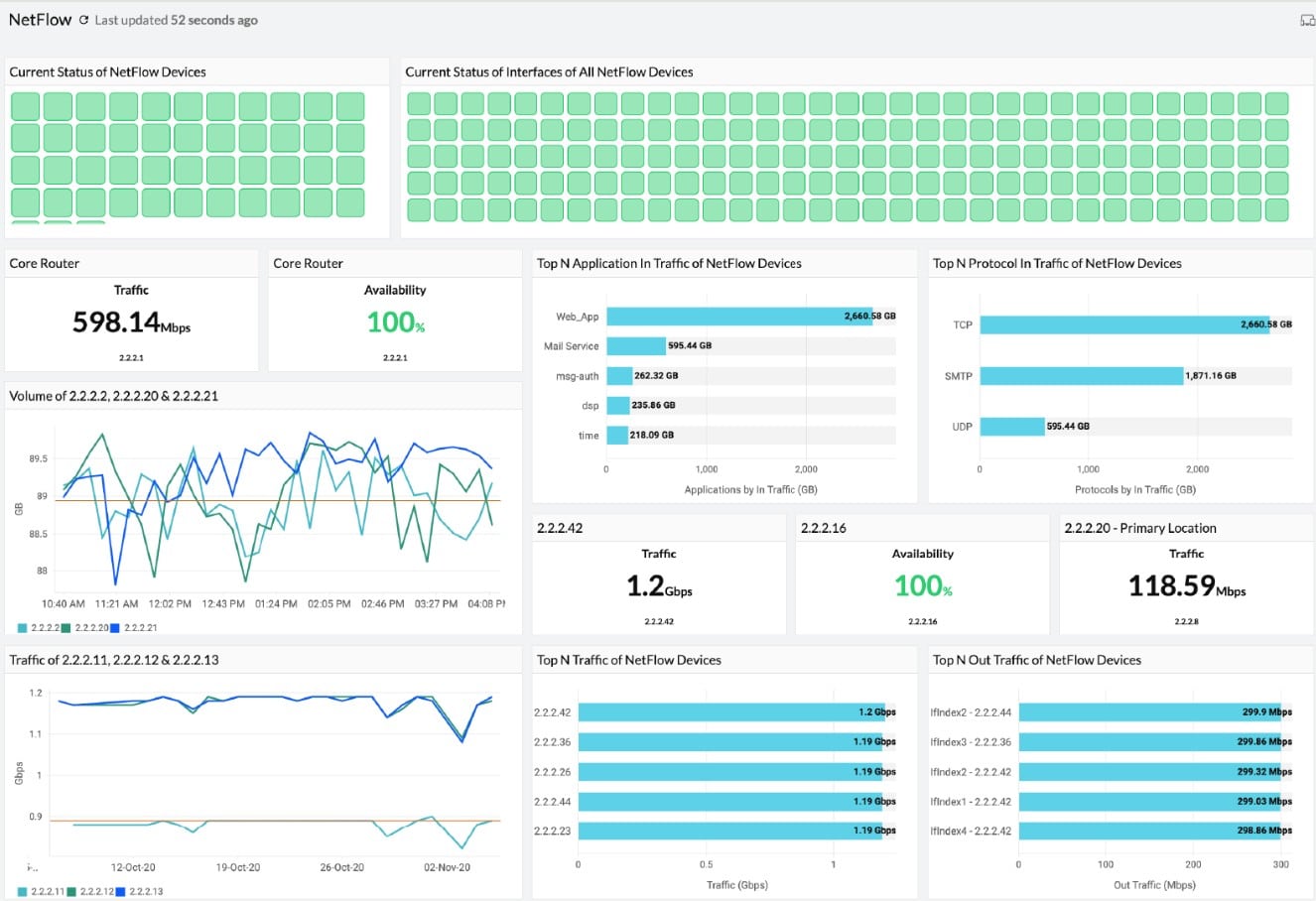This screenshot has height=901, width=1316.
Task: Click 'Protocols by In Traffic (GB)' axis label
Action: [x=1135, y=490]
